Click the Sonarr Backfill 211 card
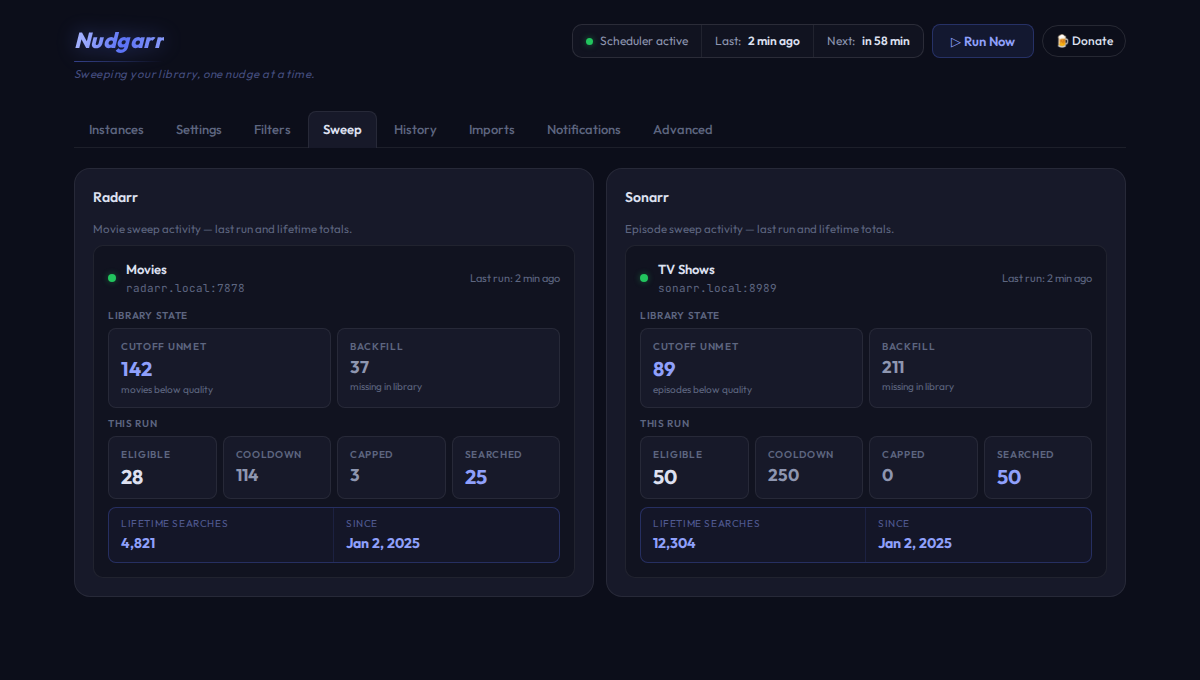 tap(980, 368)
